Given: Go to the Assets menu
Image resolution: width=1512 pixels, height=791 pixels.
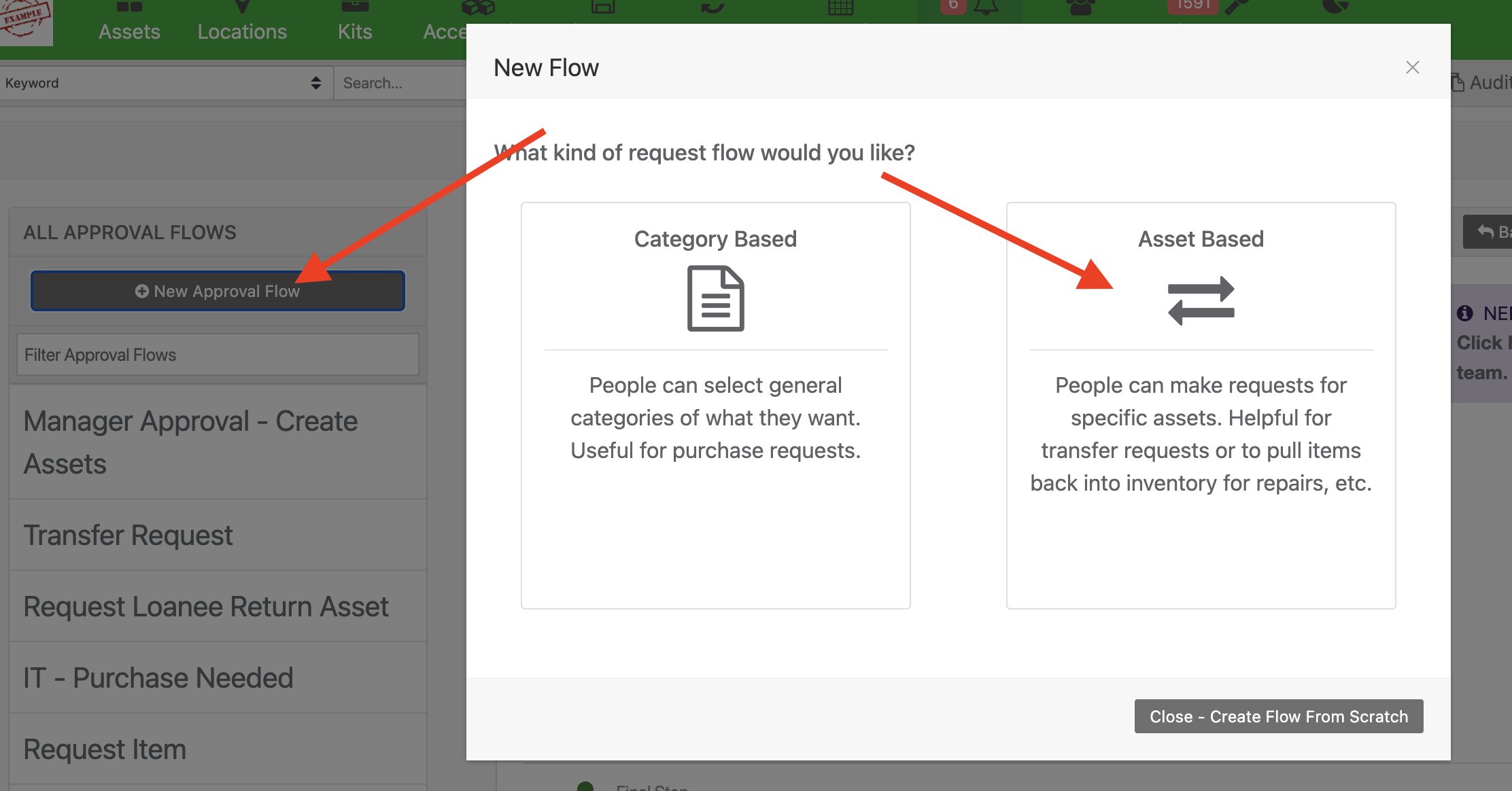Looking at the screenshot, I should pos(129,22).
